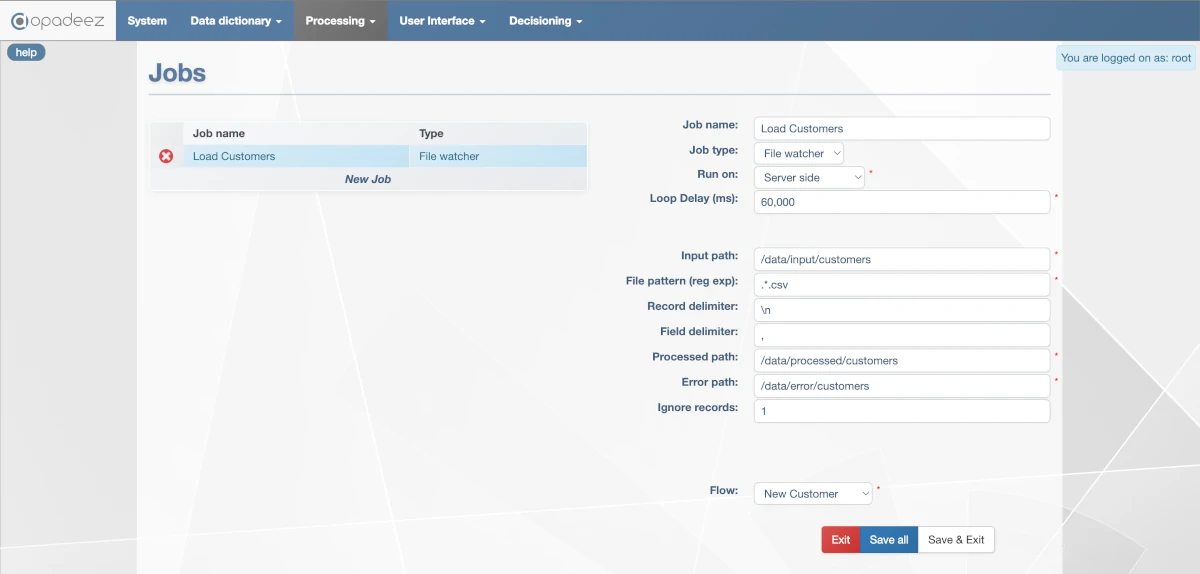
Task: Click the File pattern reg exp field
Action: pos(901,284)
